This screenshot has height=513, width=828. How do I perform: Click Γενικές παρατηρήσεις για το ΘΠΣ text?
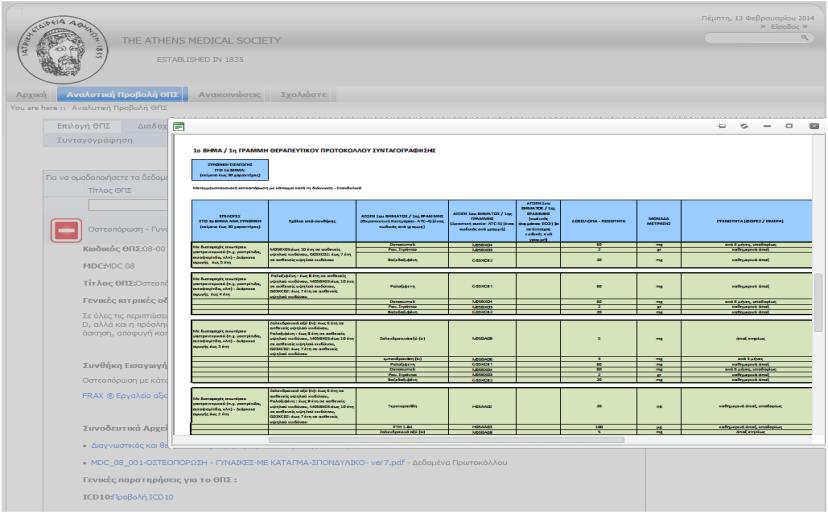[160, 480]
